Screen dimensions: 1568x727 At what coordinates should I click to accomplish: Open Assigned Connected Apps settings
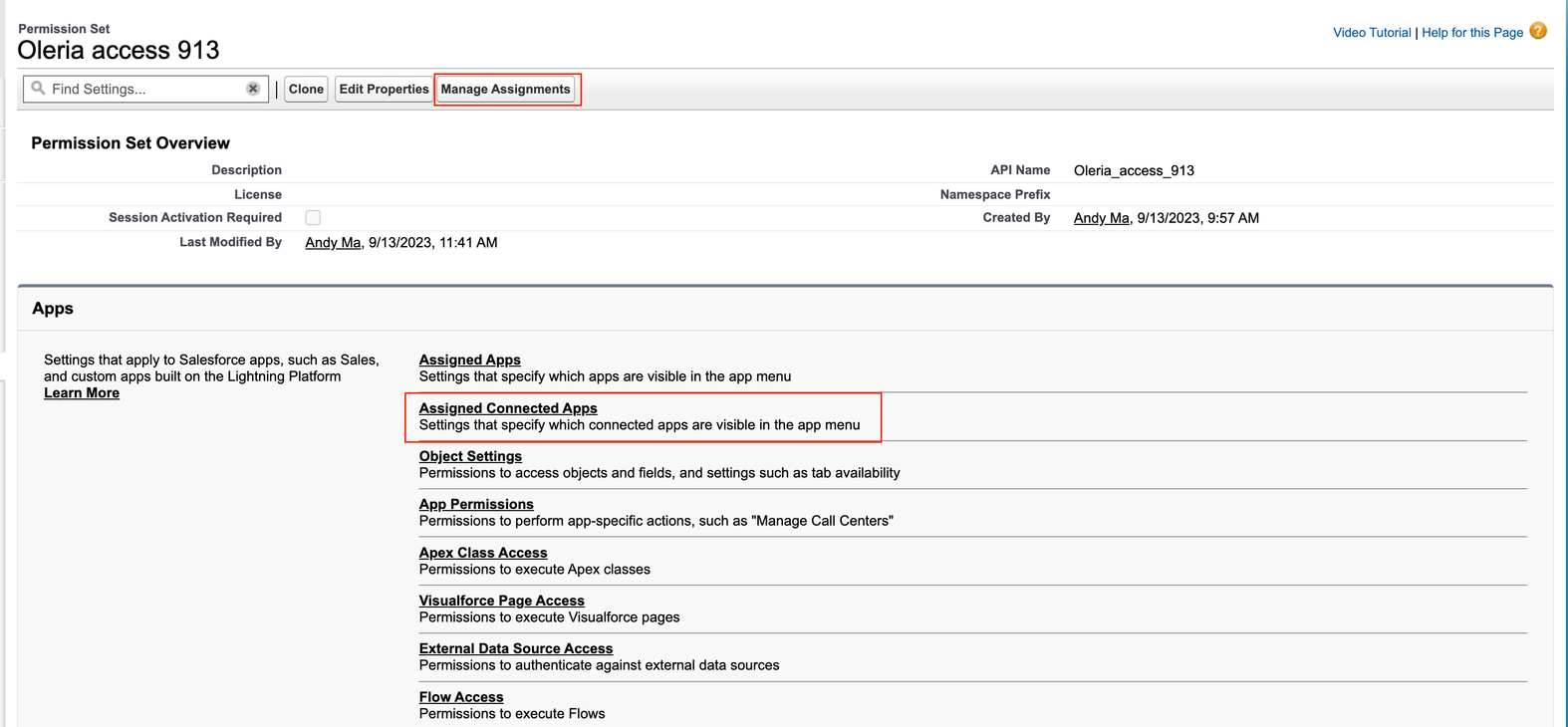point(508,408)
